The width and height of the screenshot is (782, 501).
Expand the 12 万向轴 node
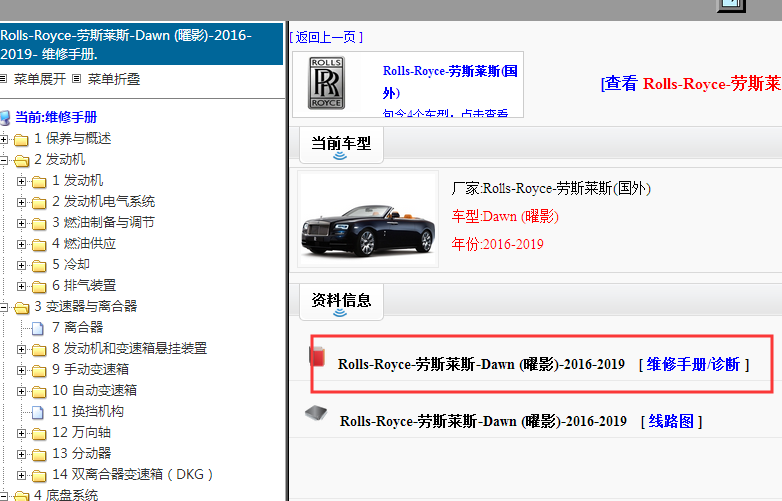(x=21, y=433)
